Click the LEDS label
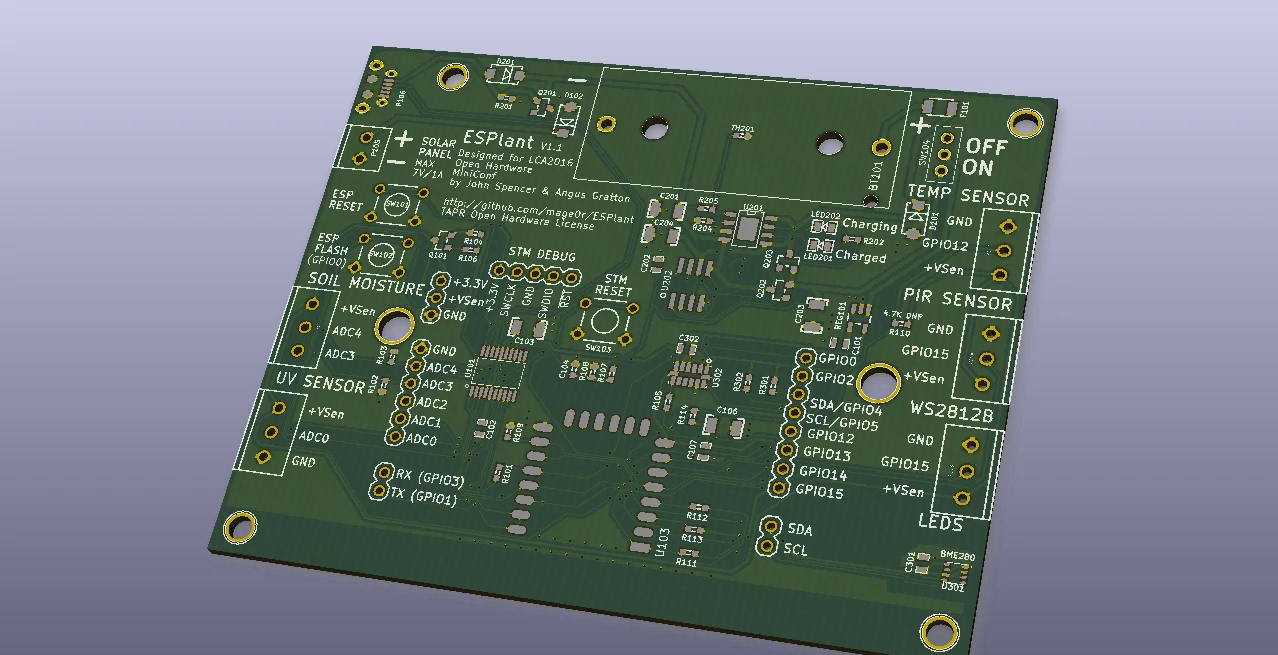The height and width of the screenshot is (655, 1278). point(940,523)
